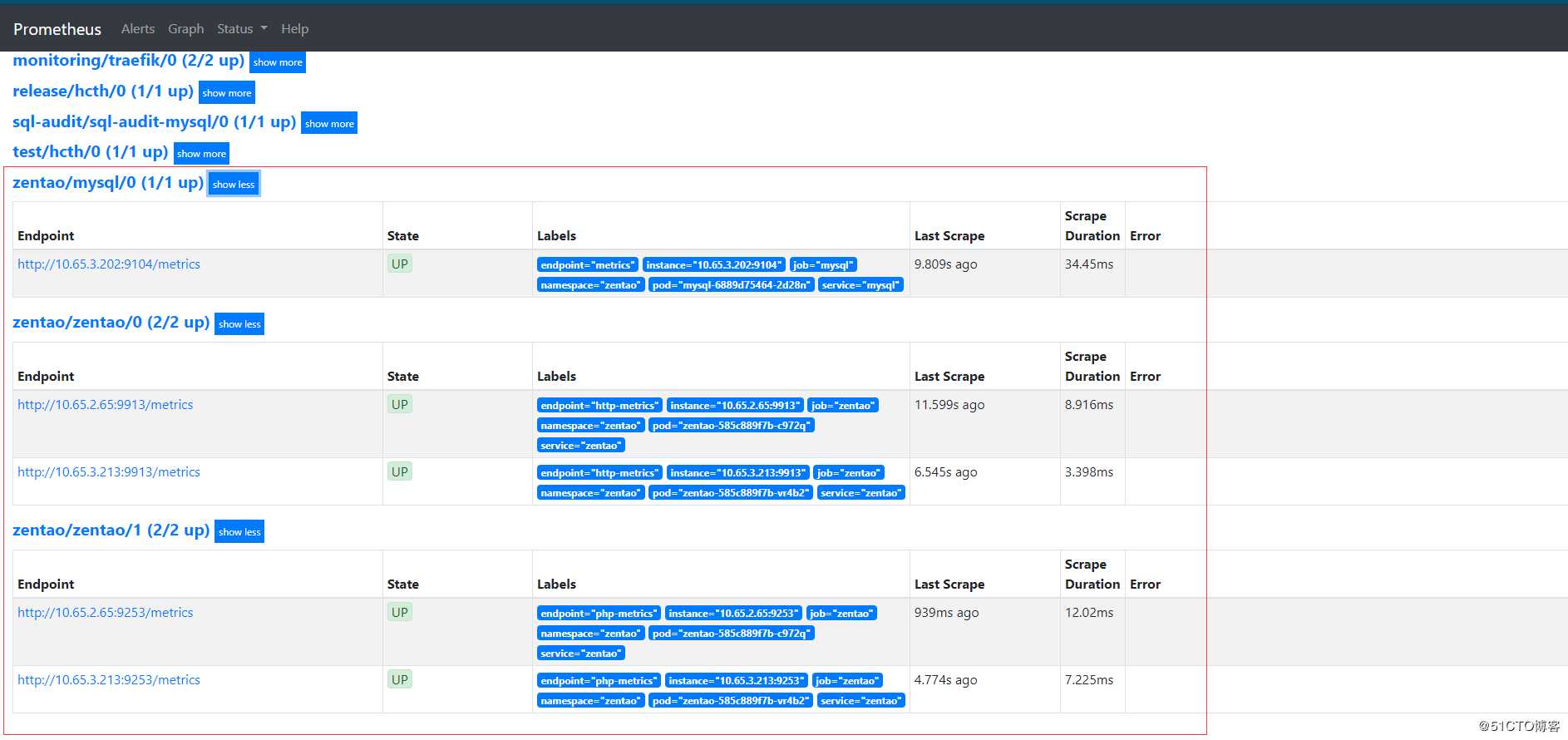Select scrape duration 34.45ms
The height and width of the screenshot is (740, 1568).
[1089, 264]
